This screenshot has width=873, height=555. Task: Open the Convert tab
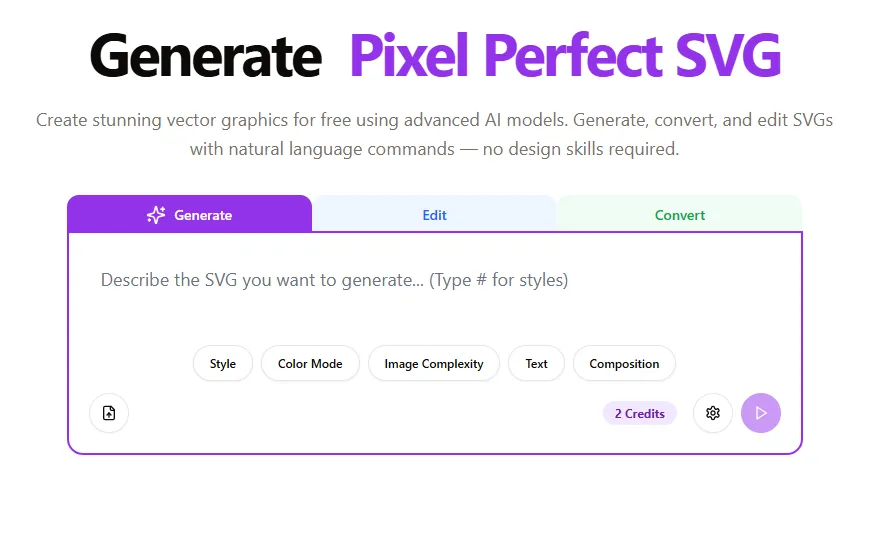click(680, 215)
